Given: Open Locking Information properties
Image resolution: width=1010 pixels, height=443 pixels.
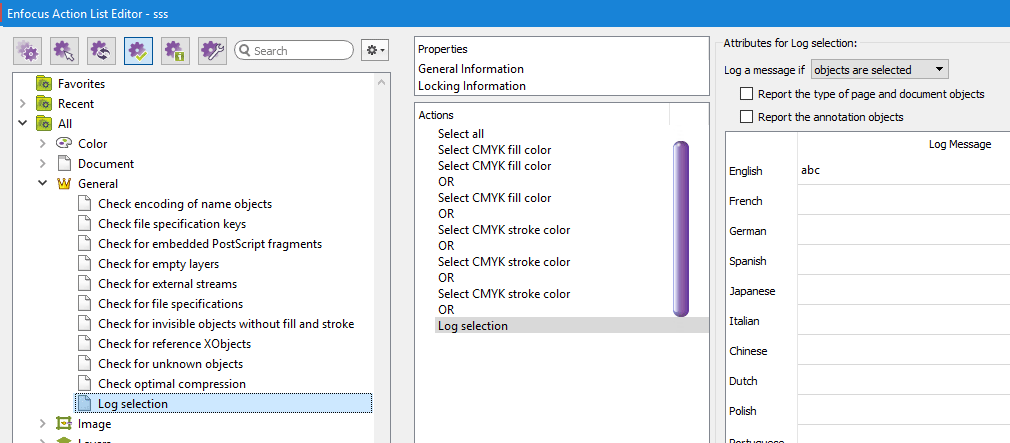Looking at the screenshot, I should pos(472,86).
